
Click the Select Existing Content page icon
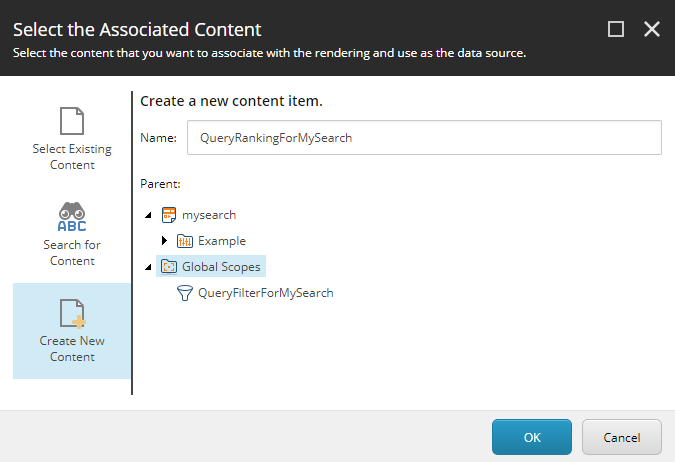click(x=72, y=121)
